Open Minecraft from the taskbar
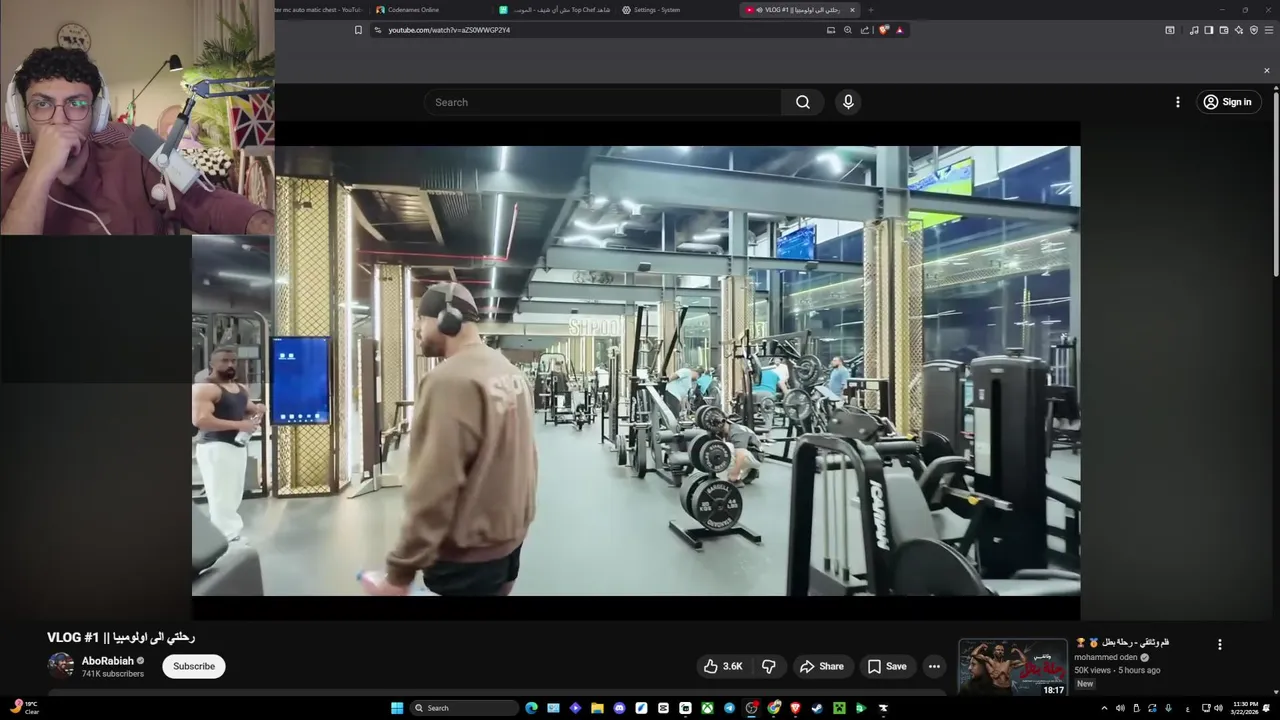 click(839, 708)
